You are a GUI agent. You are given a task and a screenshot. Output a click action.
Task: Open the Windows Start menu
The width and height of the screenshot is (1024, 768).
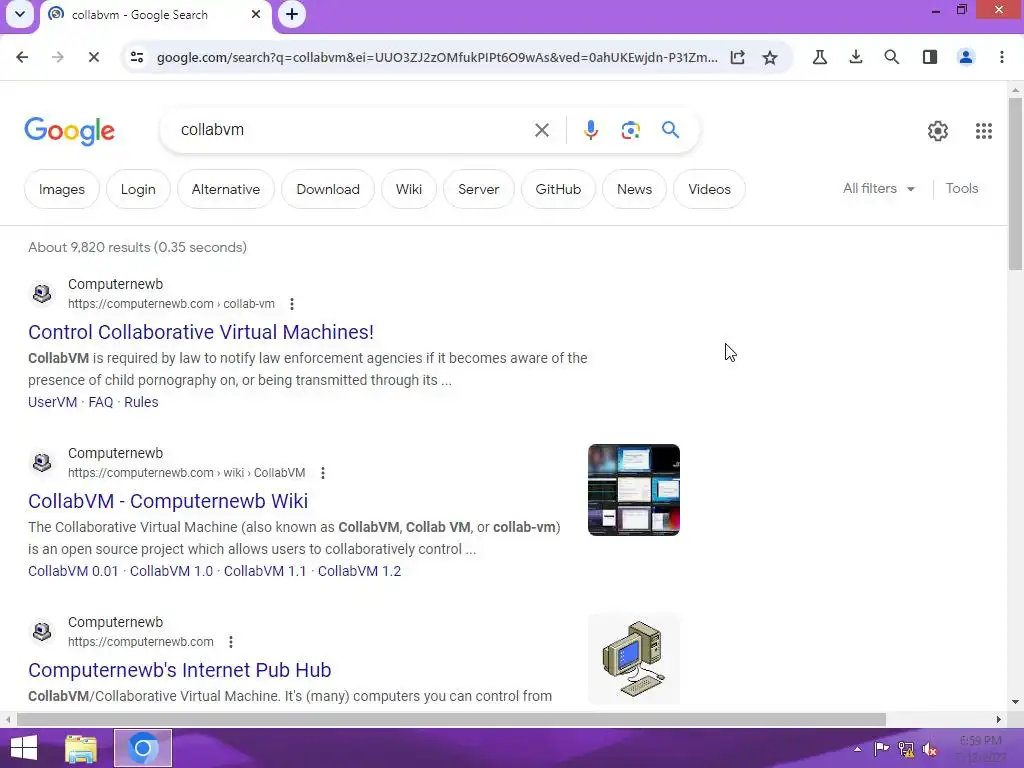pyautogui.click(x=24, y=748)
